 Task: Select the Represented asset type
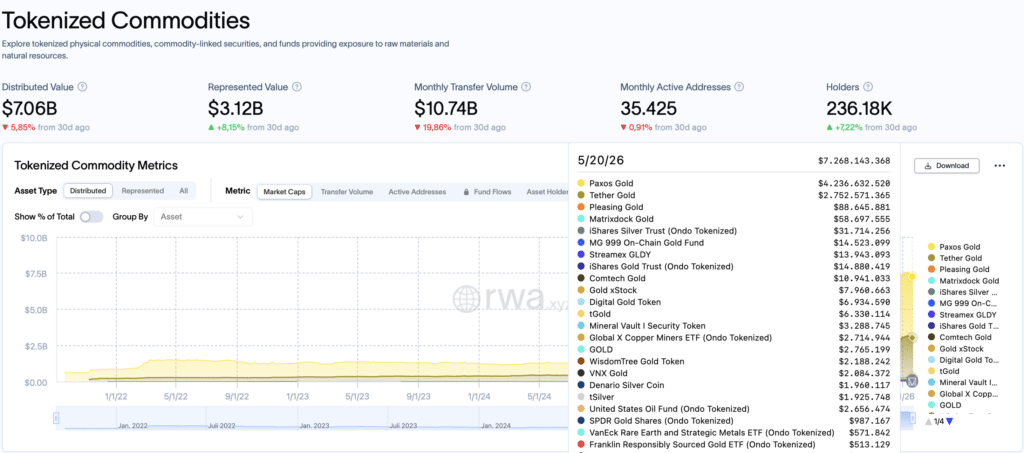(x=142, y=191)
